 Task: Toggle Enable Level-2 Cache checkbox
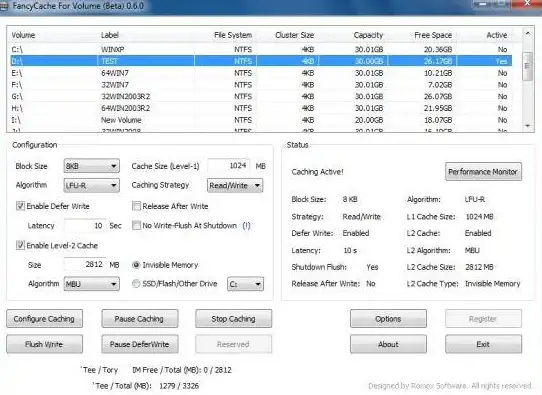[x=20, y=245]
